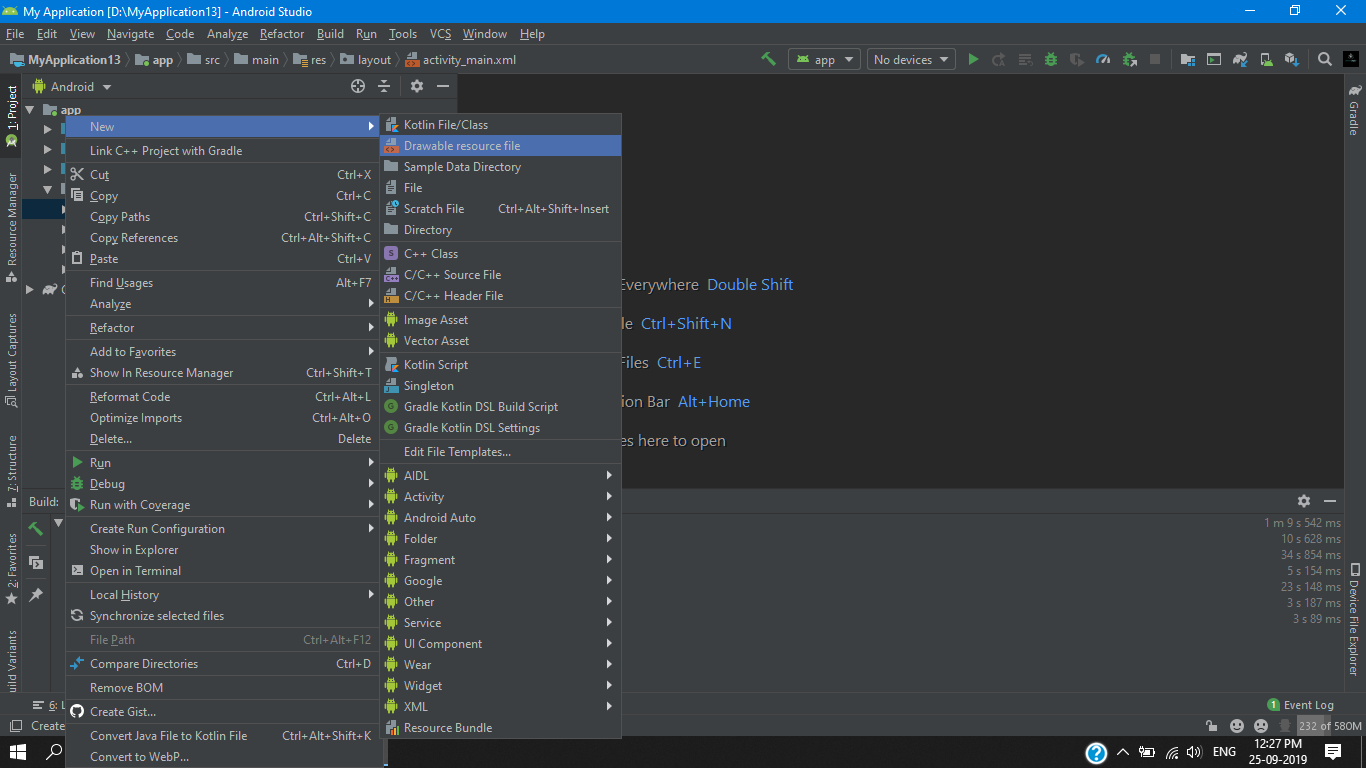Viewport: 1366px width, 768px height.
Task: Open the Android project view dropdown
Action: 72,87
